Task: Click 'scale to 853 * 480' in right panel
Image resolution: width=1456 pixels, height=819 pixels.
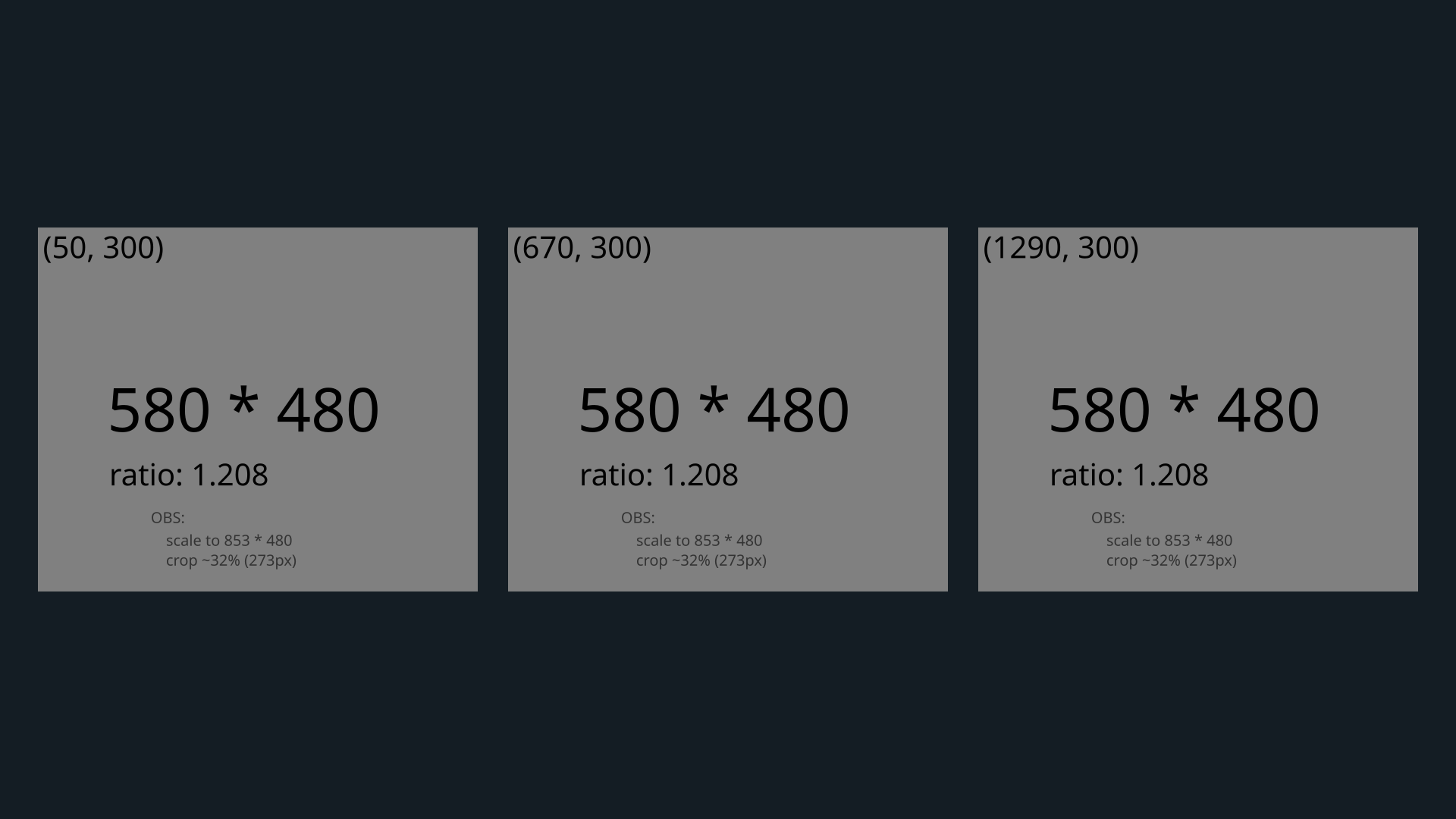Action: pyautogui.click(x=1169, y=541)
